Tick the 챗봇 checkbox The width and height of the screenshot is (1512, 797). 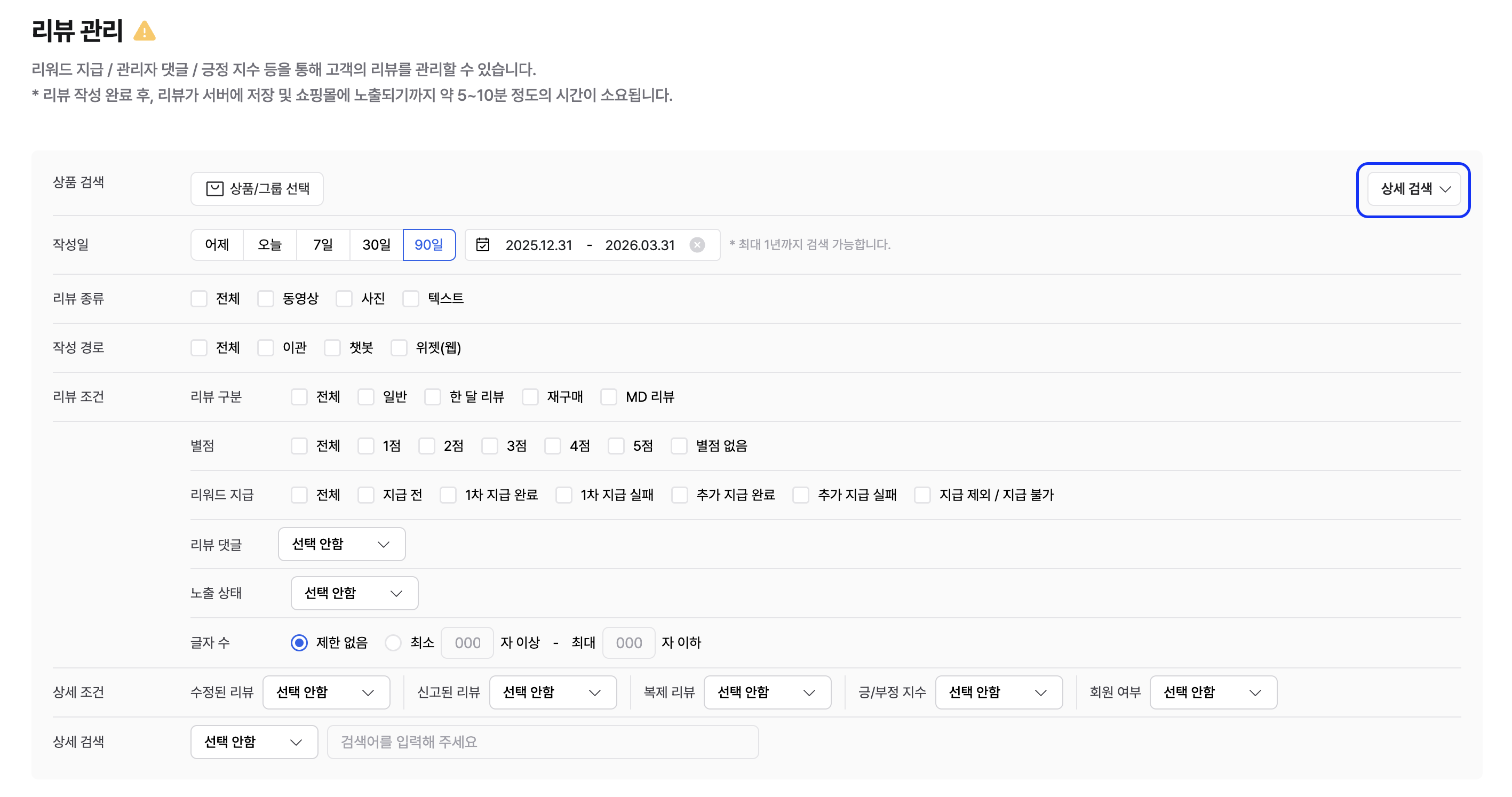(333, 348)
